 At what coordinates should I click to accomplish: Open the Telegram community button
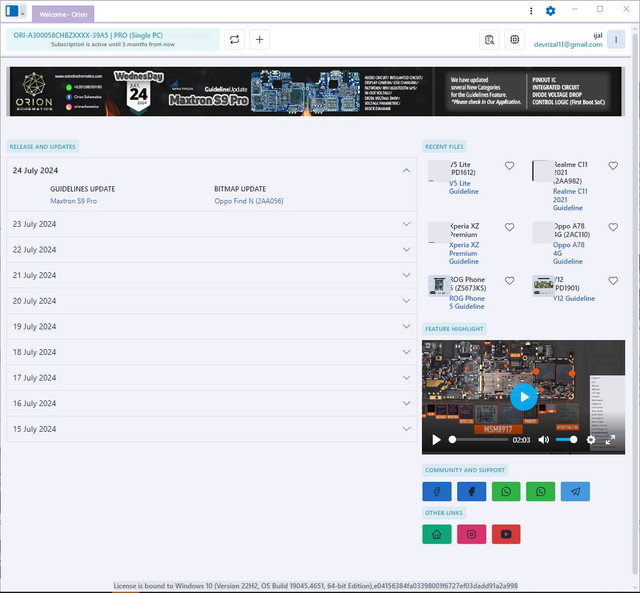tap(576, 491)
